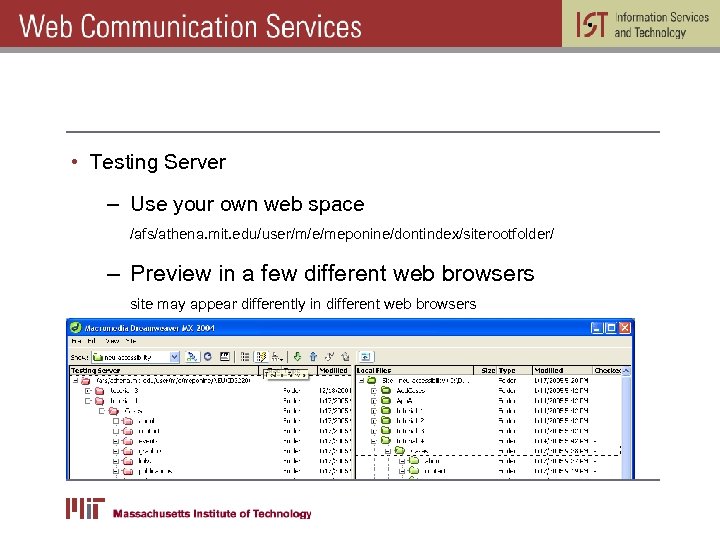The width and height of the screenshot is (720, 540).
Task: Switch to the Site Files view icon
Action: [245, 357]
